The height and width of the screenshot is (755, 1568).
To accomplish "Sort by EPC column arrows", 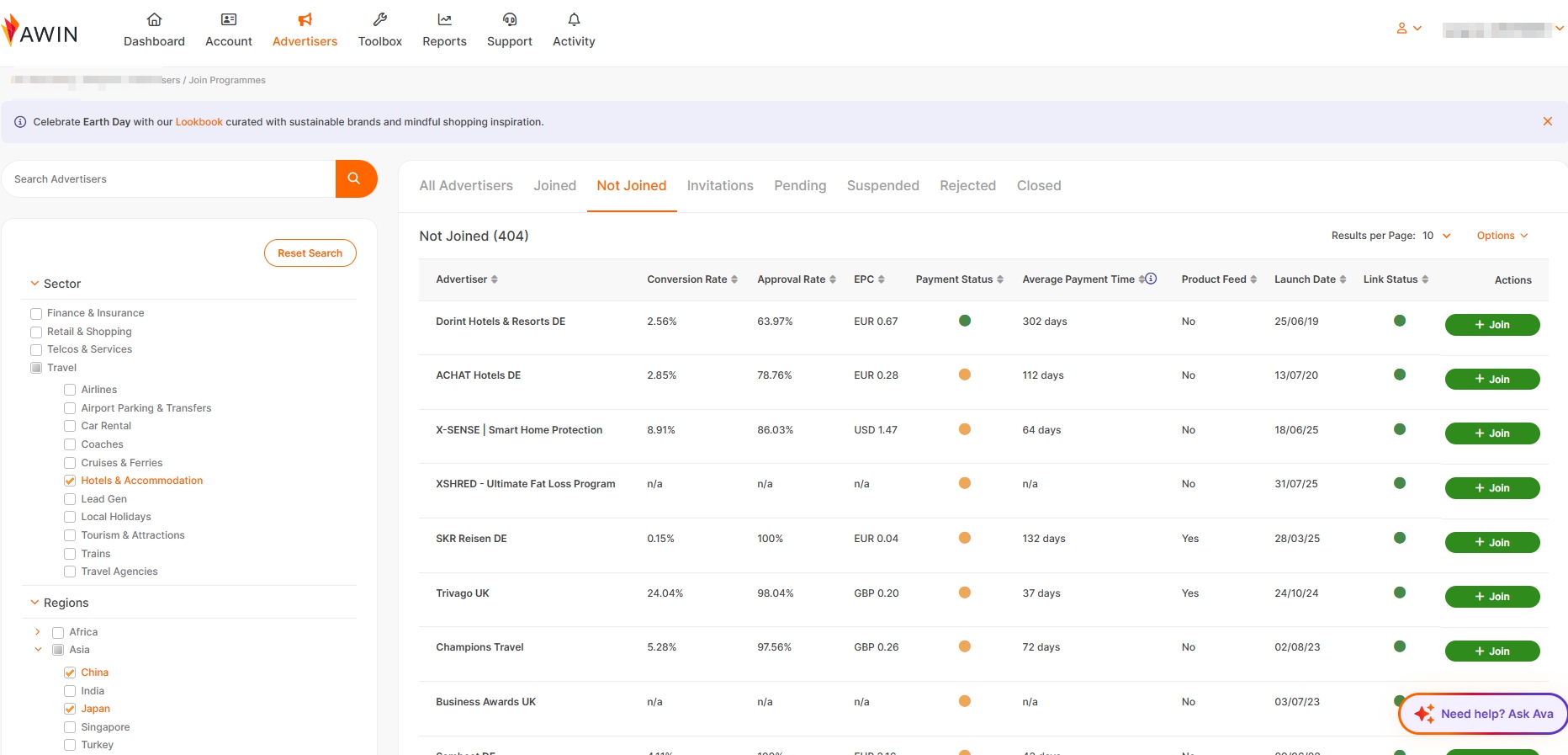I will [882, 279].
